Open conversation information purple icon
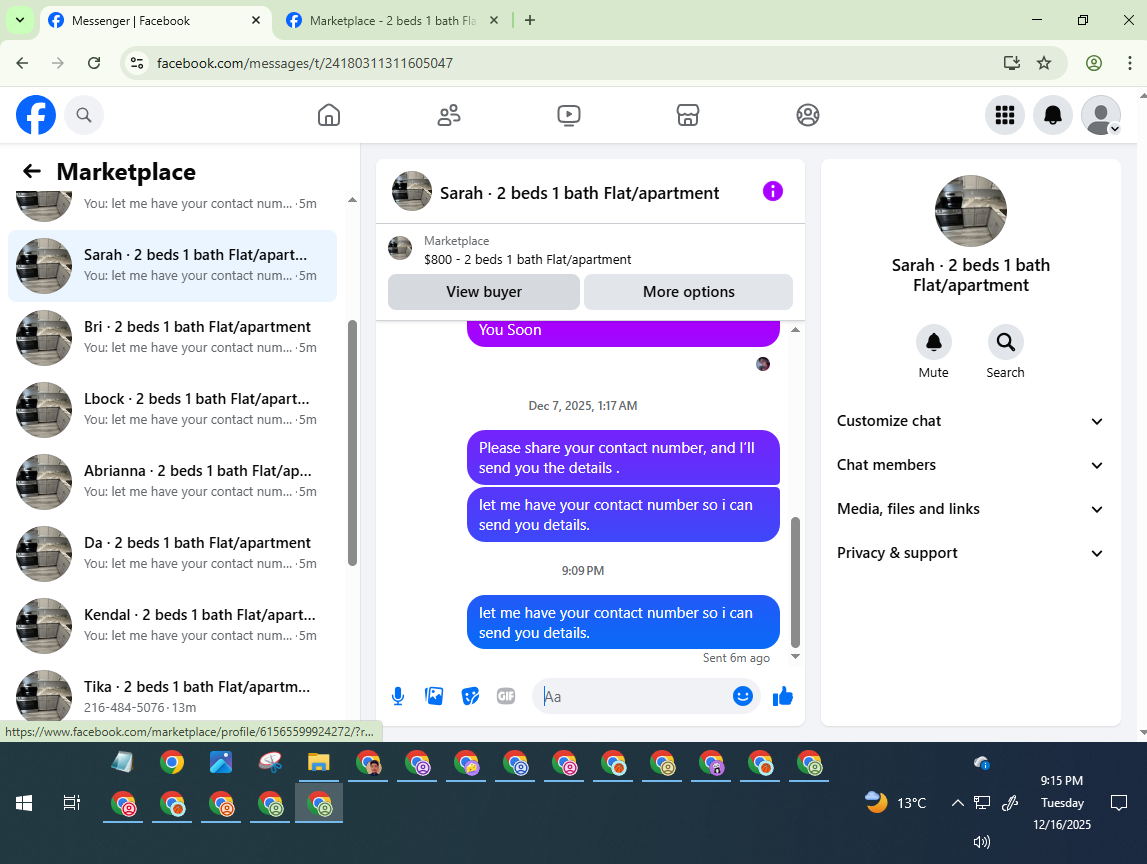 (772, 192)
